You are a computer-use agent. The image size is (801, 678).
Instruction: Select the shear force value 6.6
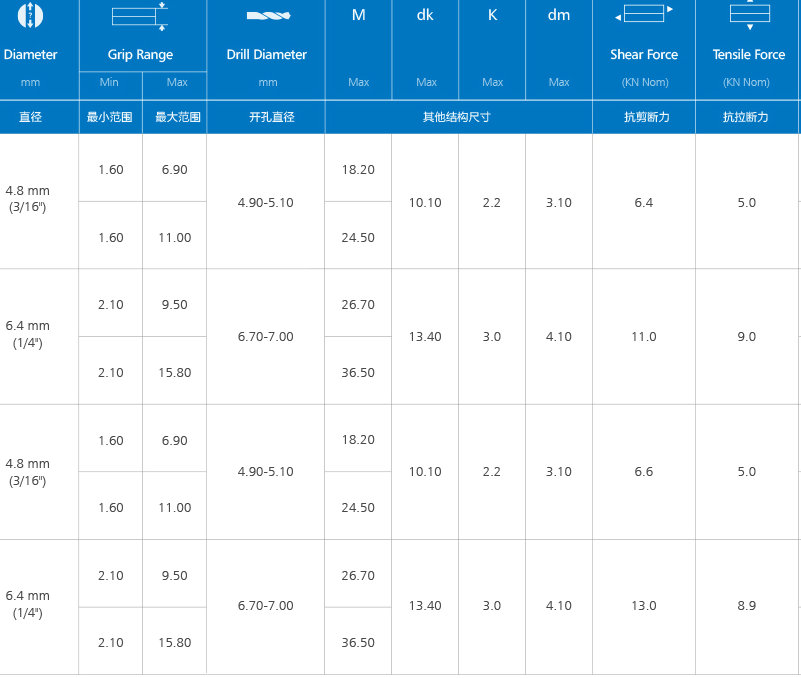coord(644,472)
